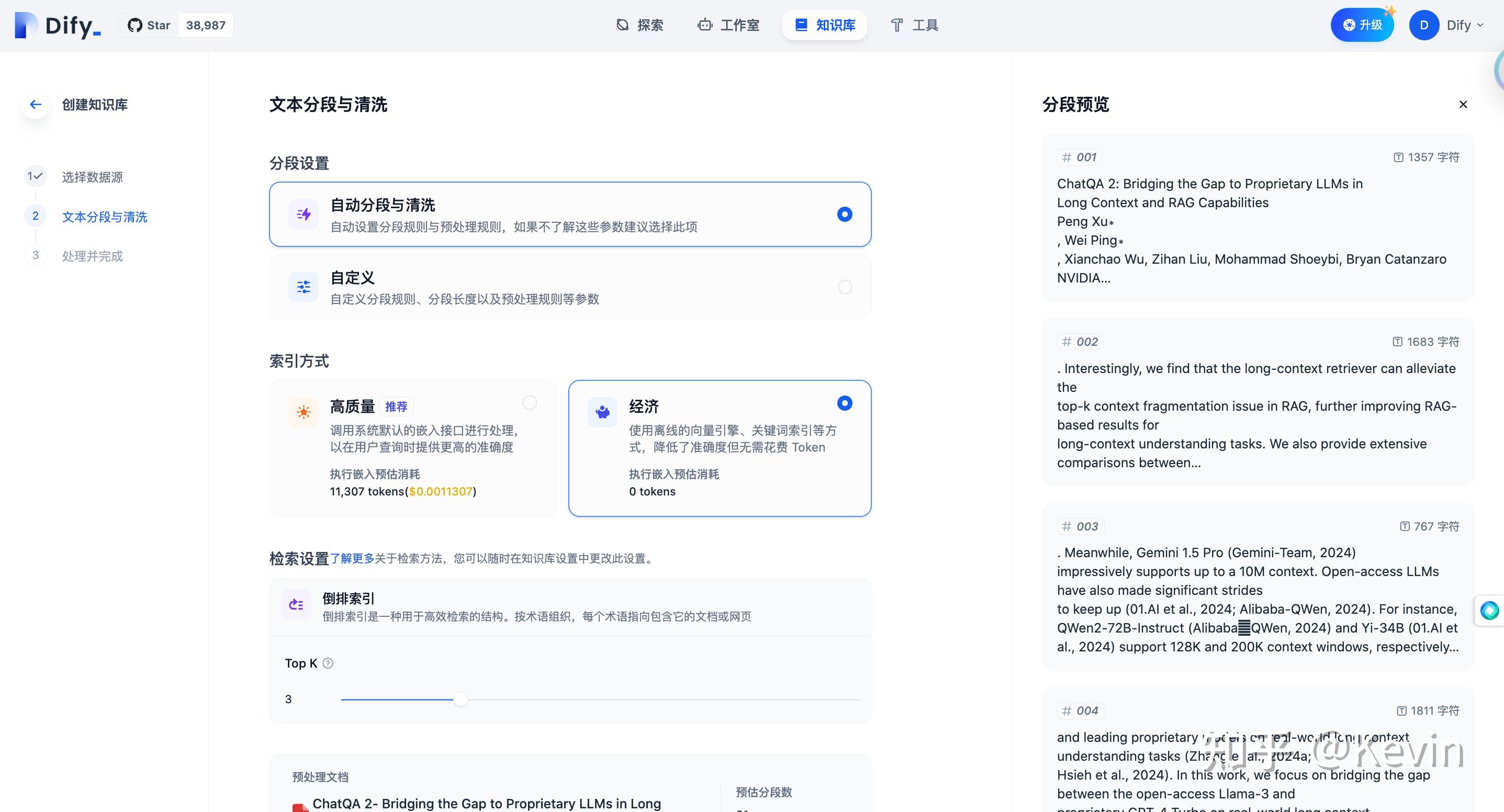The width and height of the screenshot is (1504, 812).
Task: Adjust the Top K slider handle
Action: (x=461, y=699)
